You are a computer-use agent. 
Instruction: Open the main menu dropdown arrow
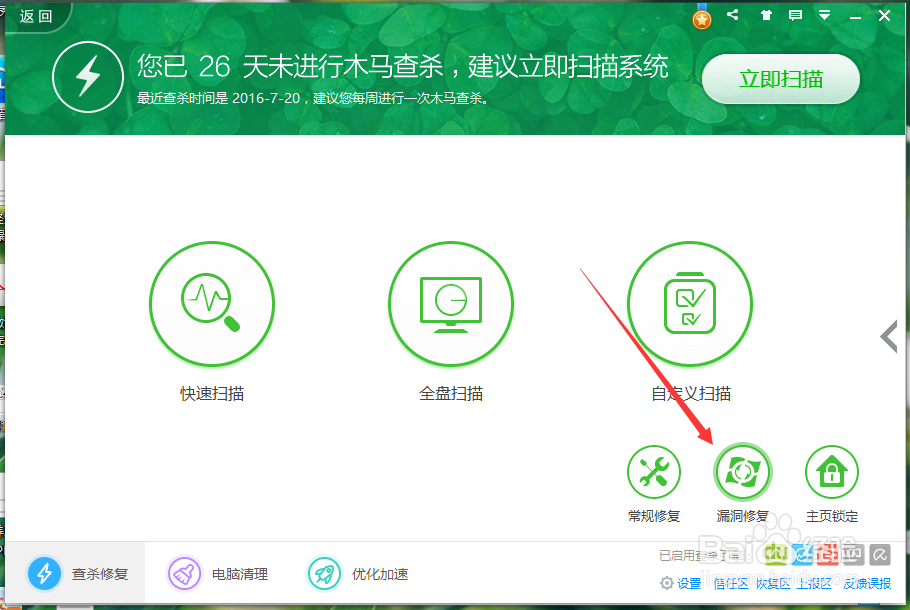824,15
